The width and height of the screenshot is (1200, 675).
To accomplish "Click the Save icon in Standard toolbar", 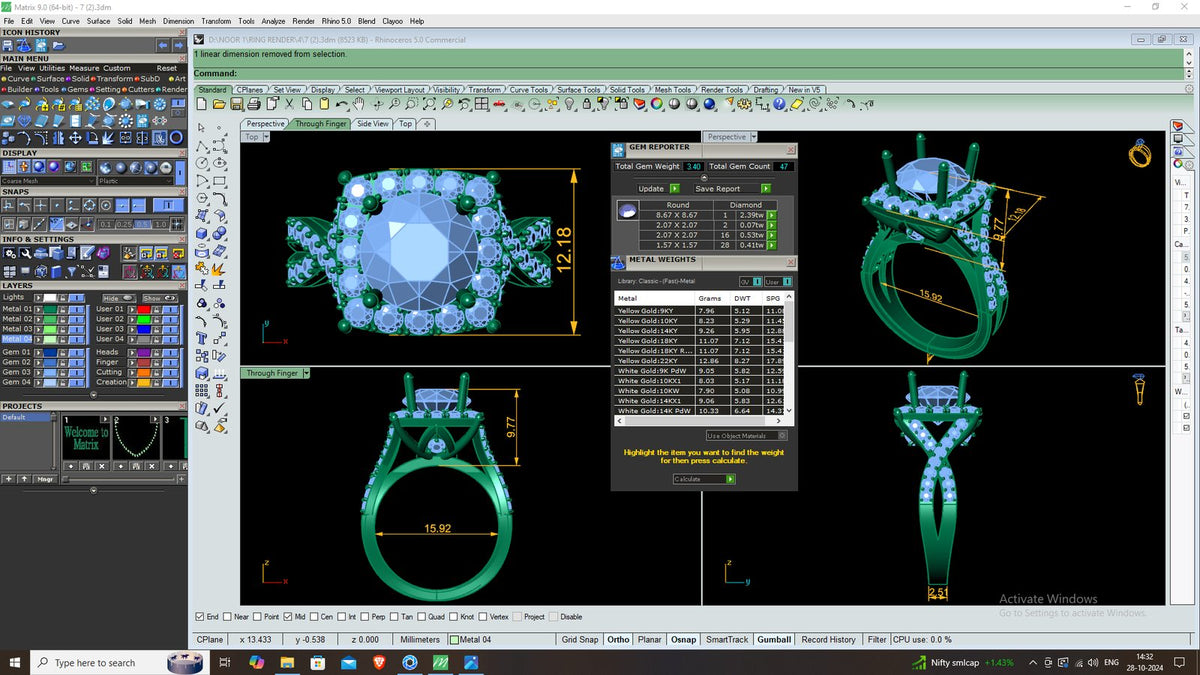I will 236,104.
